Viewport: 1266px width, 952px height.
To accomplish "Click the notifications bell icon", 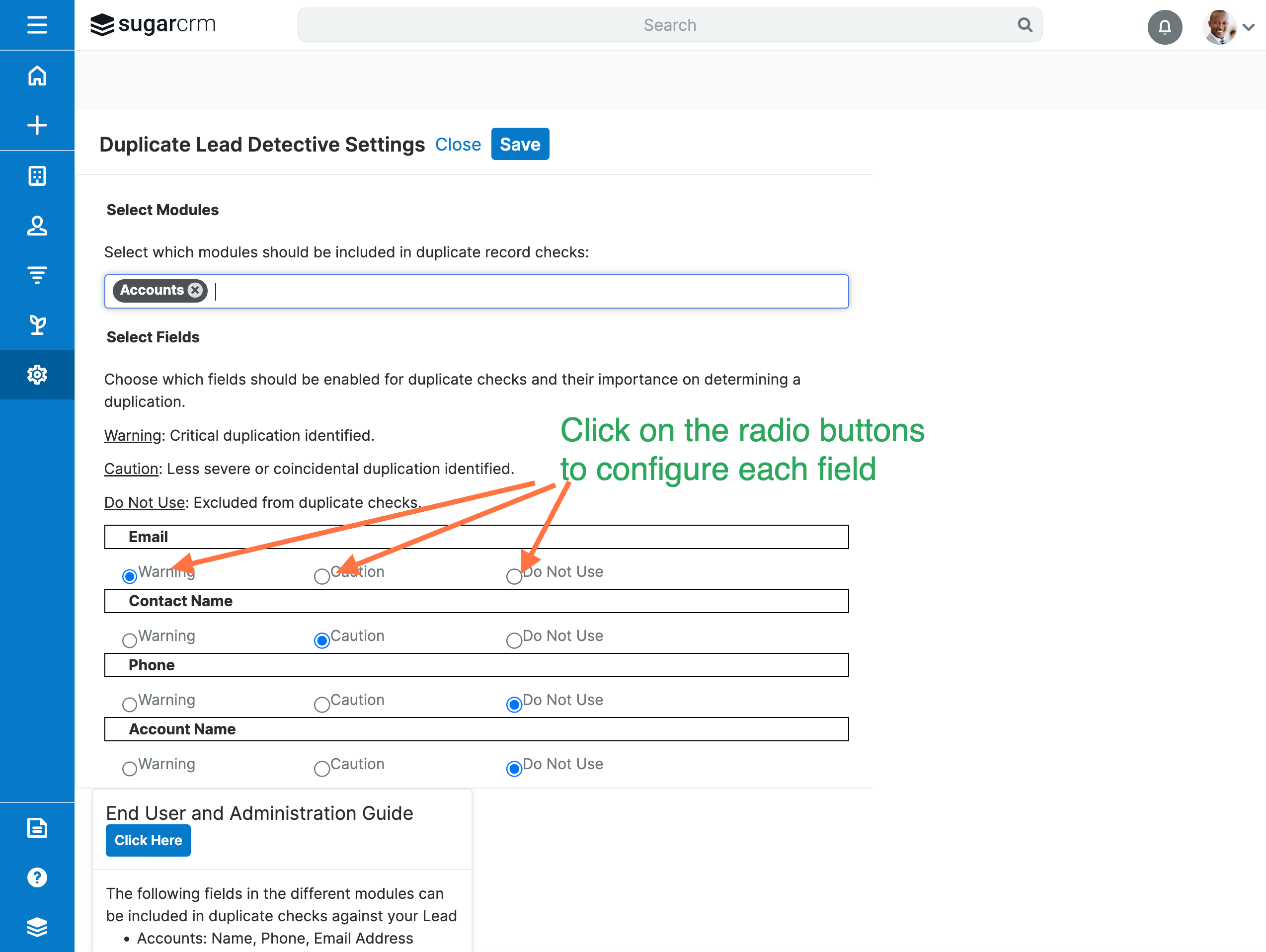I will (1165, 26).
